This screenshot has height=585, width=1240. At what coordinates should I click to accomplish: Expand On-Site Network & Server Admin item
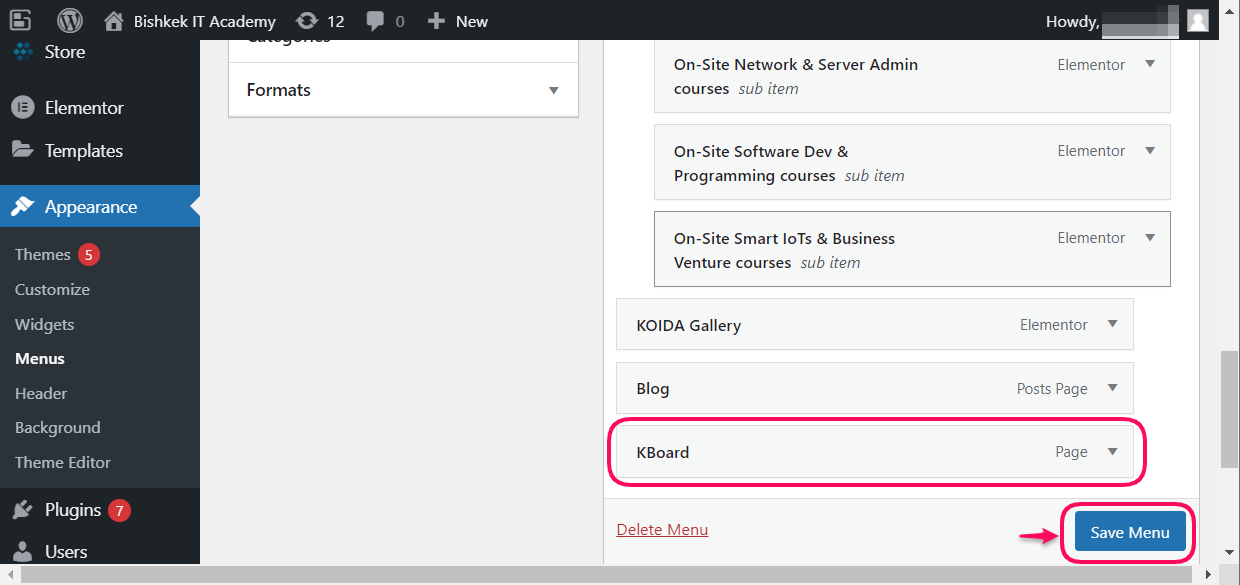1150,64
